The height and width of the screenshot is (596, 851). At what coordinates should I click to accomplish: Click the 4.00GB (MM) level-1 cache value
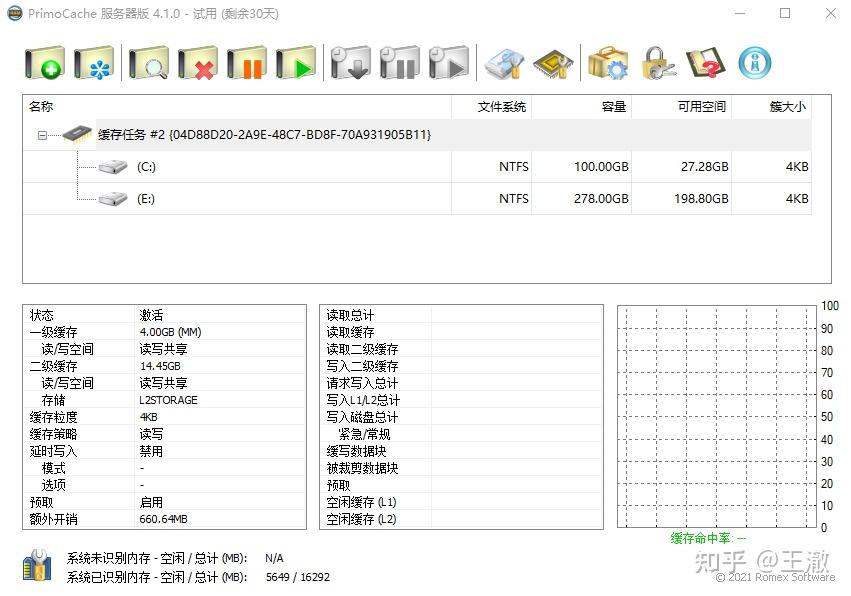tap(170, 332)
